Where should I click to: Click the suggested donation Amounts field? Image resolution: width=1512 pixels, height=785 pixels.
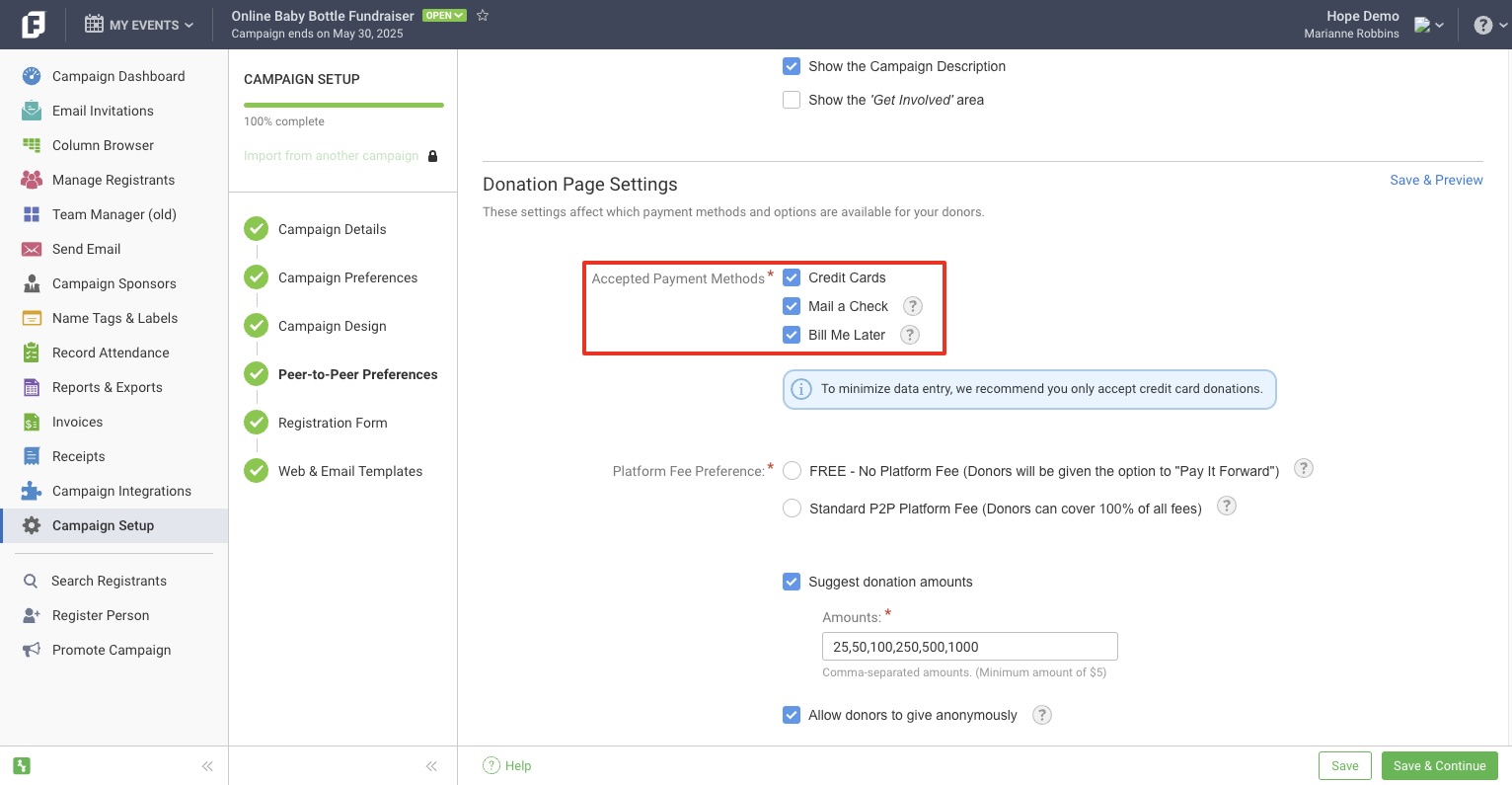(969, 647)
